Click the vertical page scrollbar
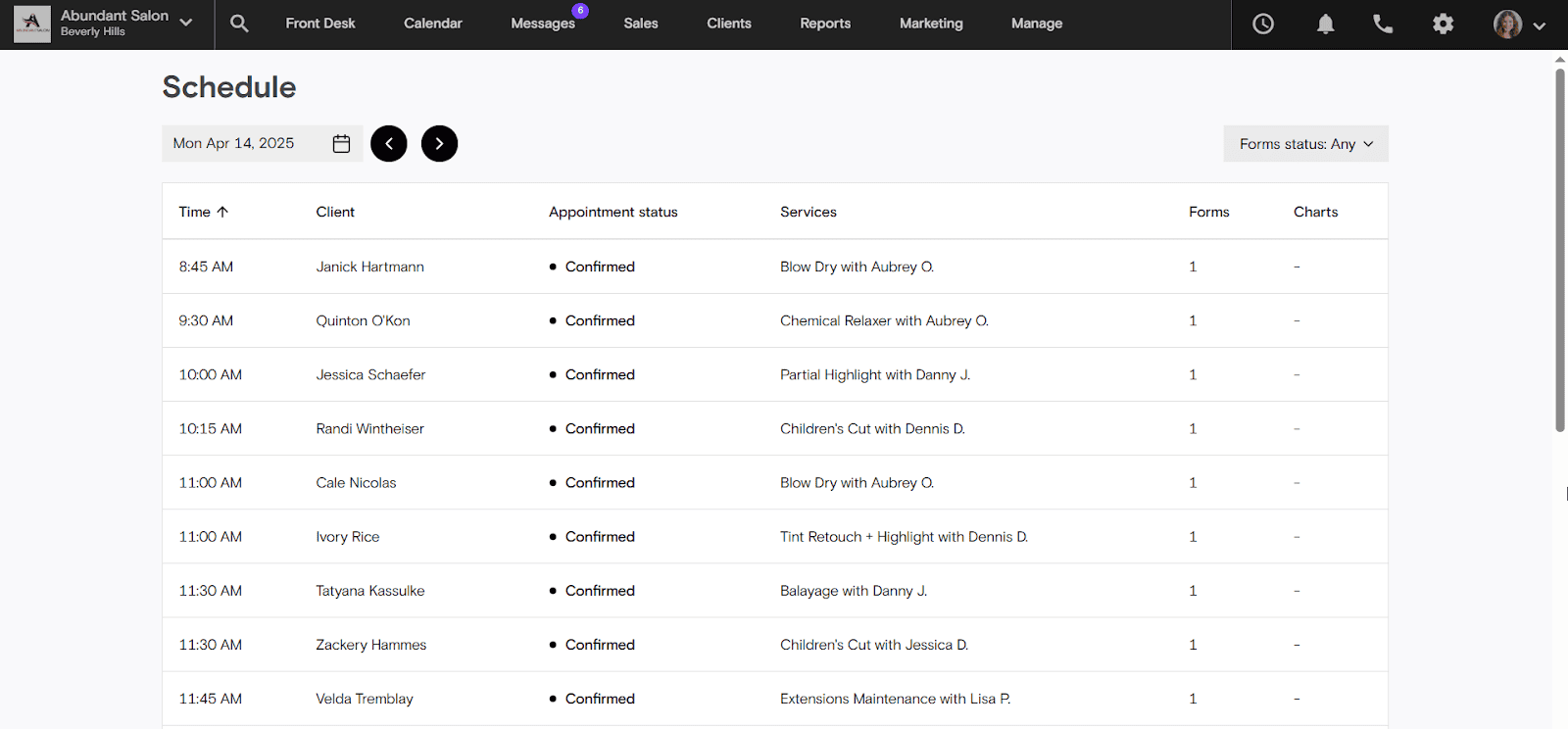The image size is (1568, 729). click(1559, 245)
